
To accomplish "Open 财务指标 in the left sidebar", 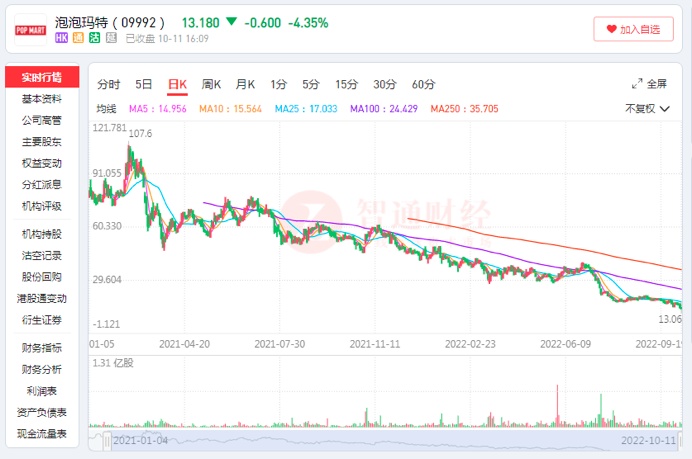I will pyautogui.click(x=42, y=348).
